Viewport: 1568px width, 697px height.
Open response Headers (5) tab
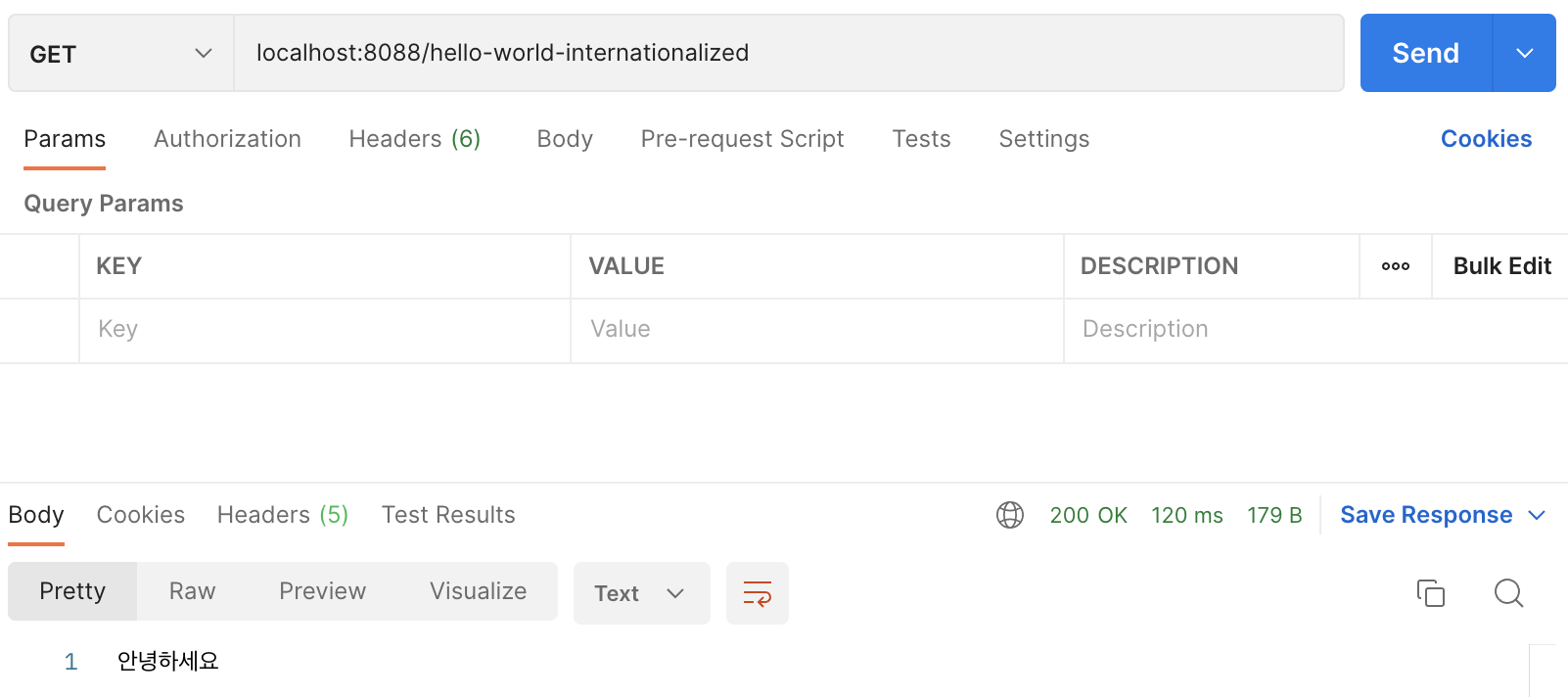[x=283, y=515]
